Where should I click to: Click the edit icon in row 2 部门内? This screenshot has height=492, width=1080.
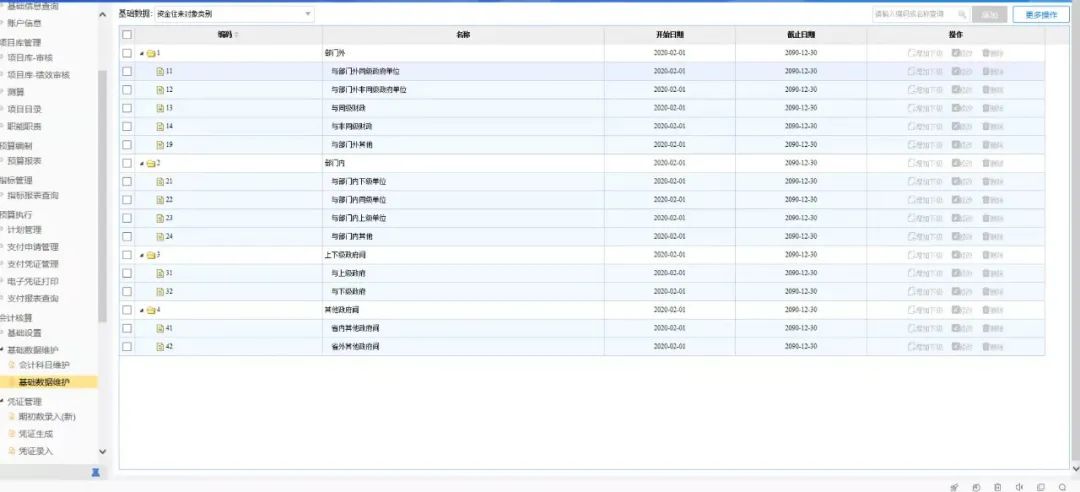click(x=957, y=163)
